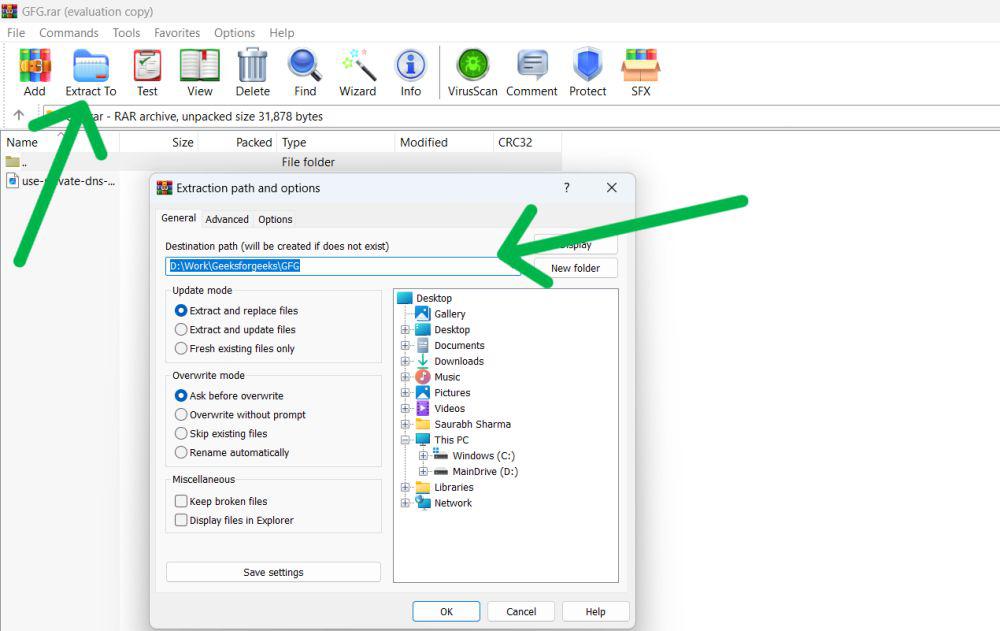Open the Tools menu
Screen dimensions: 1000x631
coord(126,33)
